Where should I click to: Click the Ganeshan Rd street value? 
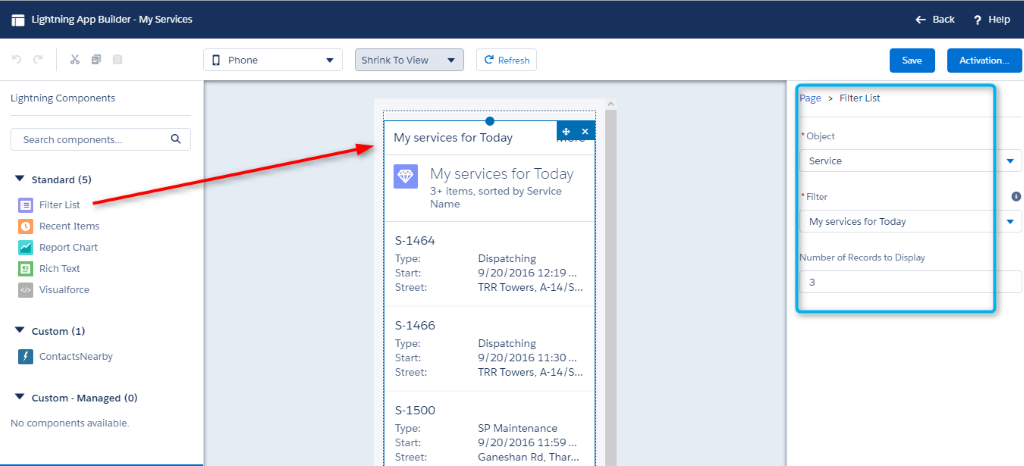[x=530, y=457]
